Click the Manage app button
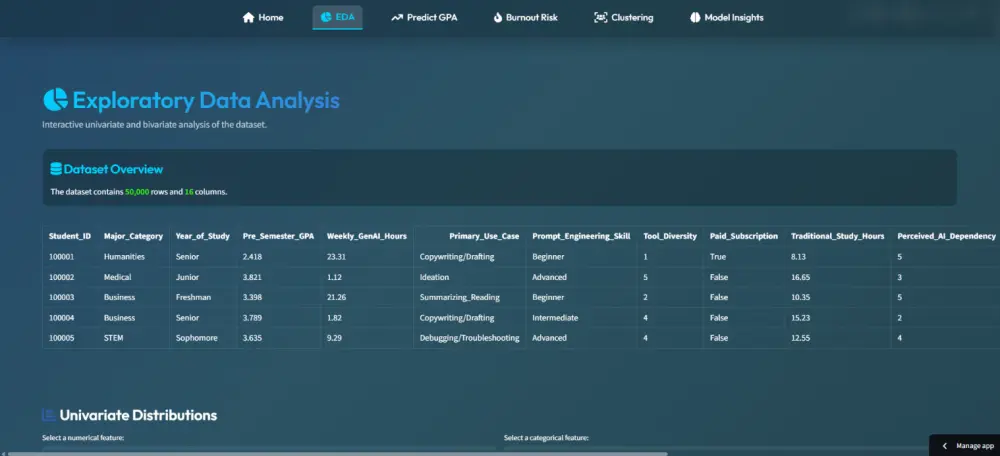 pyautogui.click(x=964, y=446)
